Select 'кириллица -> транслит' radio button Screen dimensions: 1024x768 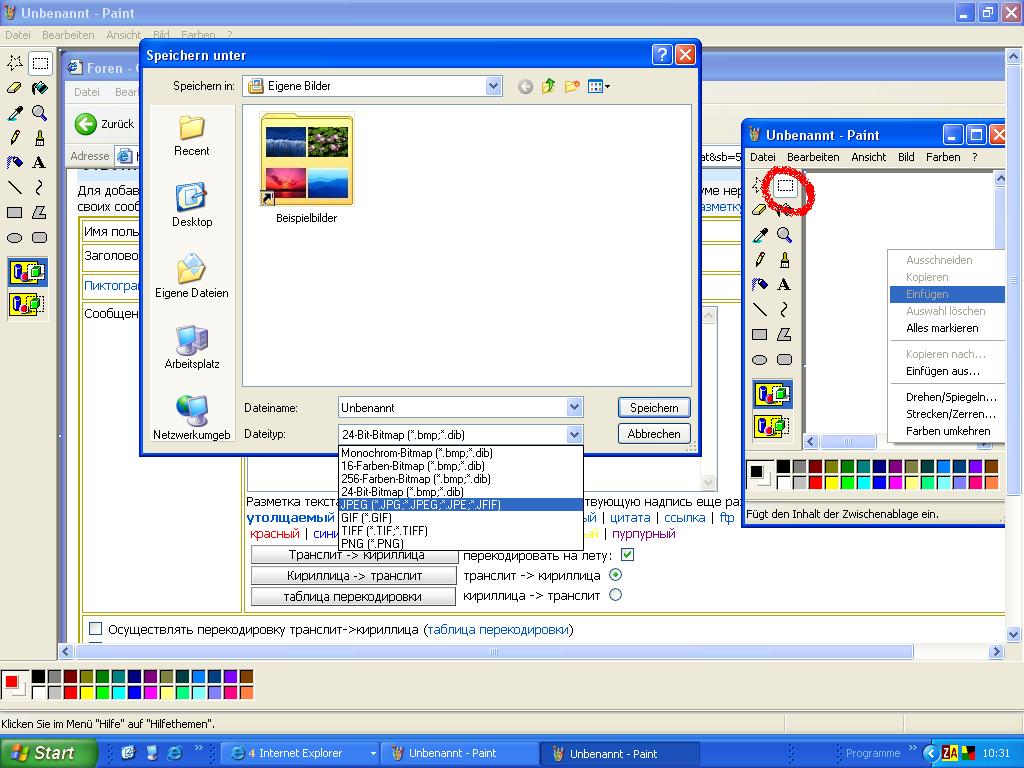click(x=615, y=595)
